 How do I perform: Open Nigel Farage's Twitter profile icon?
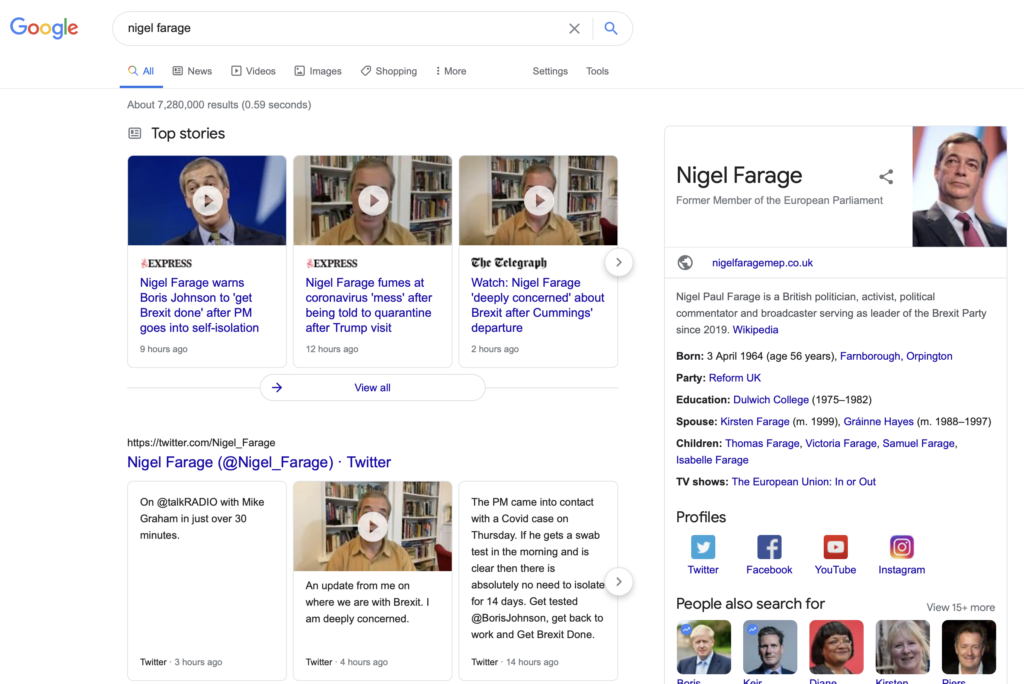703,549
